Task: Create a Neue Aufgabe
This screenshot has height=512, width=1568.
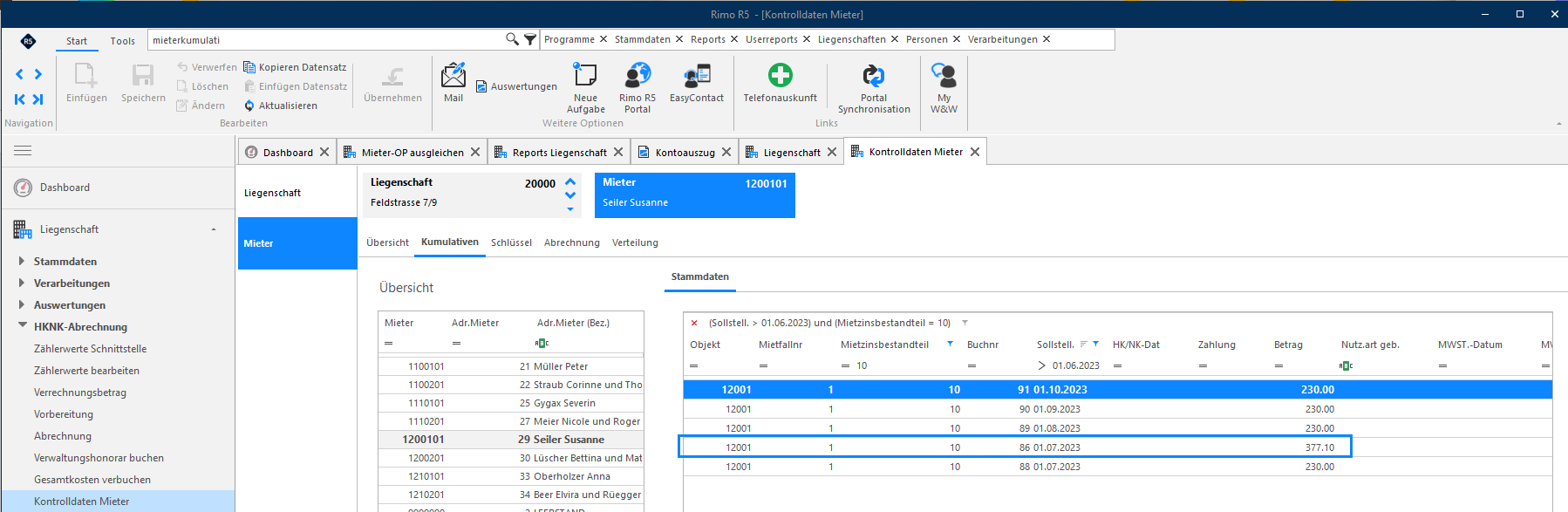Action: (585, 88)
